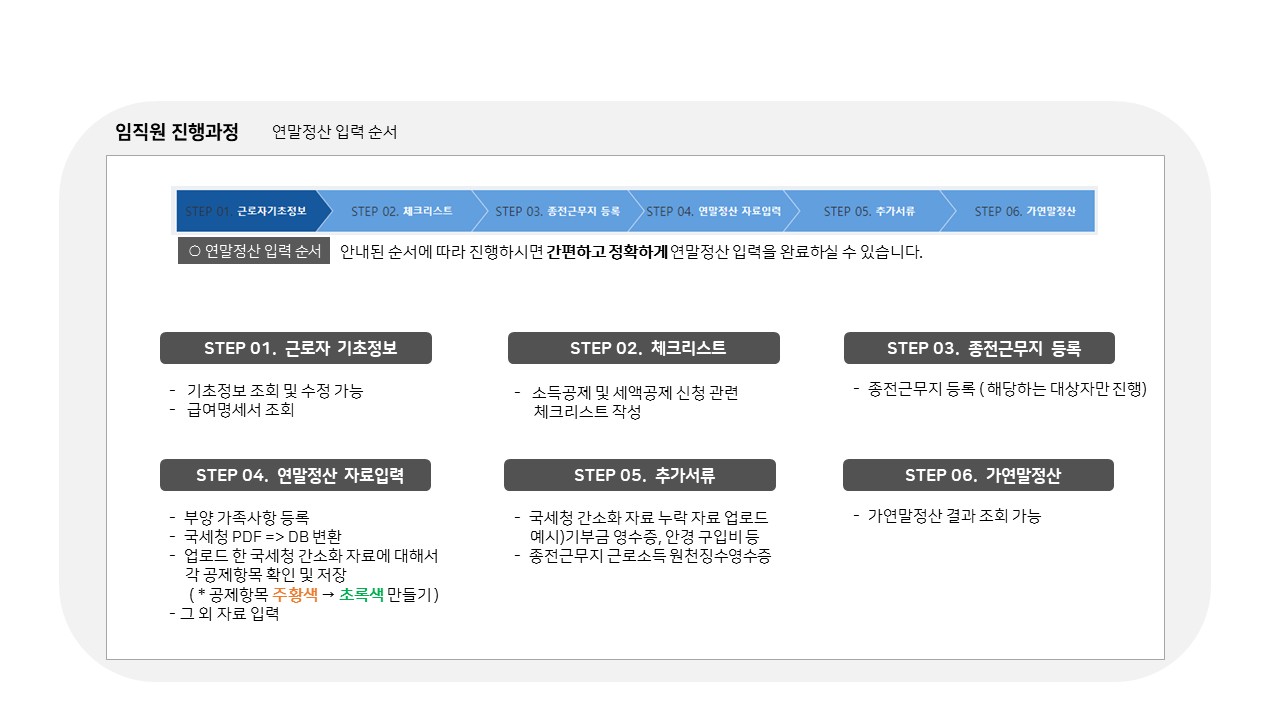Screen dimensions: 1280x720
Task: Select the STEP 03 종전근무지 등록 step arrow
Action: point(560,211)
